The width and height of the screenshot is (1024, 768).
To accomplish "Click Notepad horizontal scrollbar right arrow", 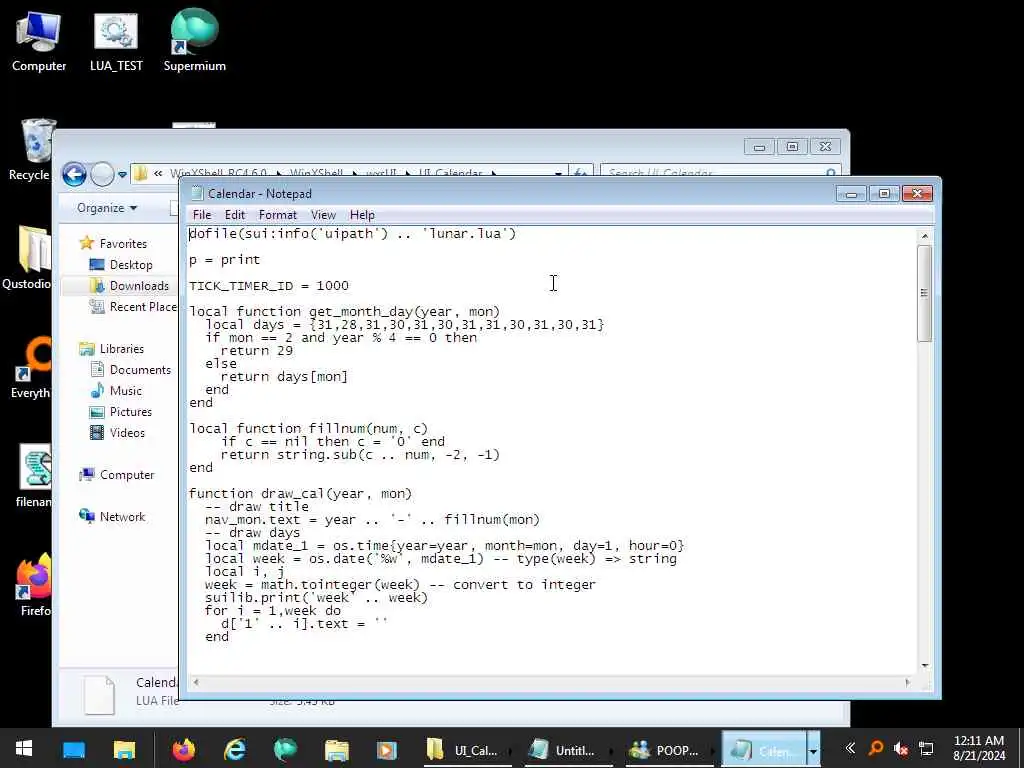I will pyautogui.click(x=907, y=682).
